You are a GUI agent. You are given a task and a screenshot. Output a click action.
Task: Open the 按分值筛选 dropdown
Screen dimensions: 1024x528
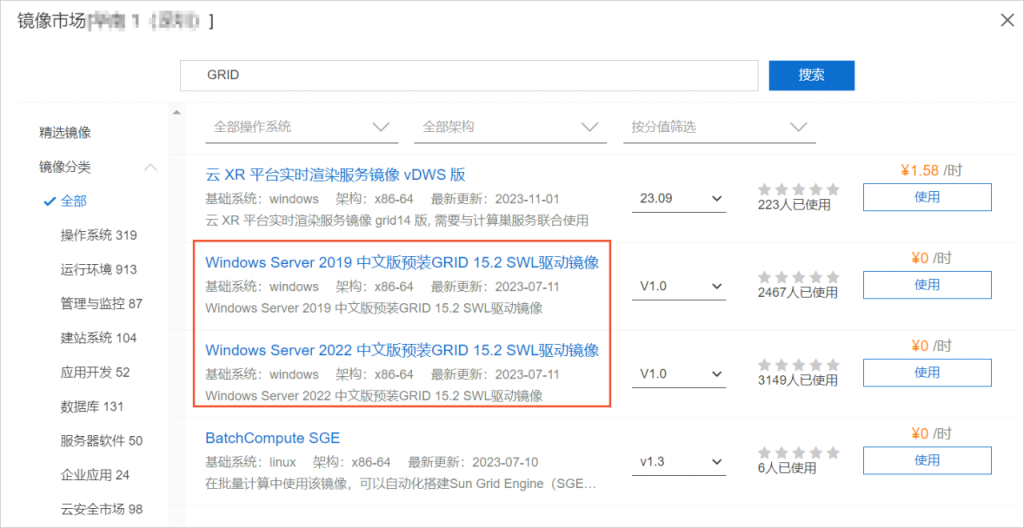[719, 127]
